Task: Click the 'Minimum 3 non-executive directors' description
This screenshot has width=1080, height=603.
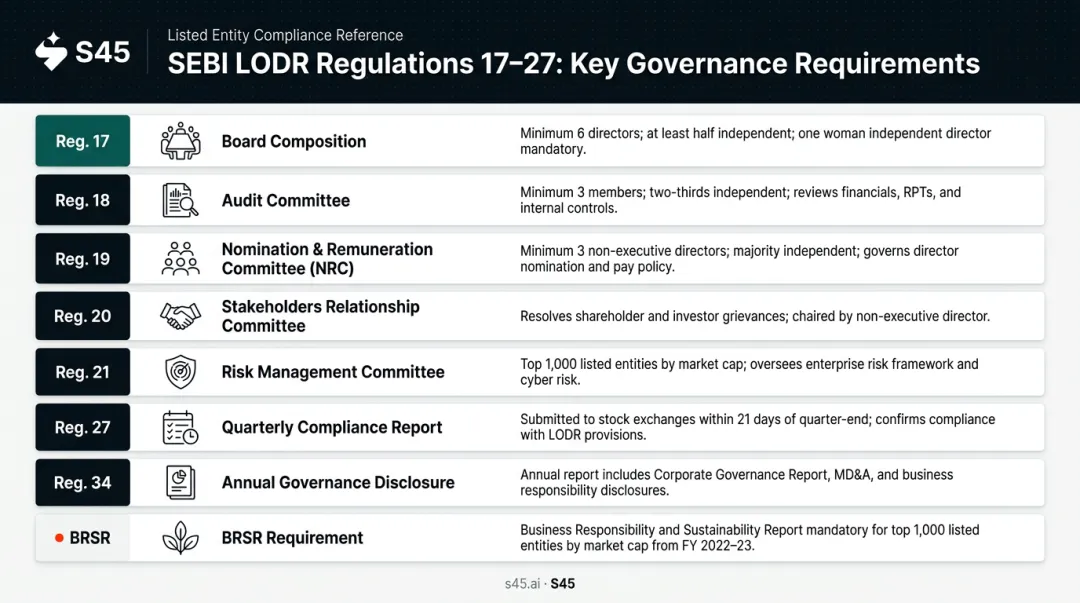Action: coord(739,258)
